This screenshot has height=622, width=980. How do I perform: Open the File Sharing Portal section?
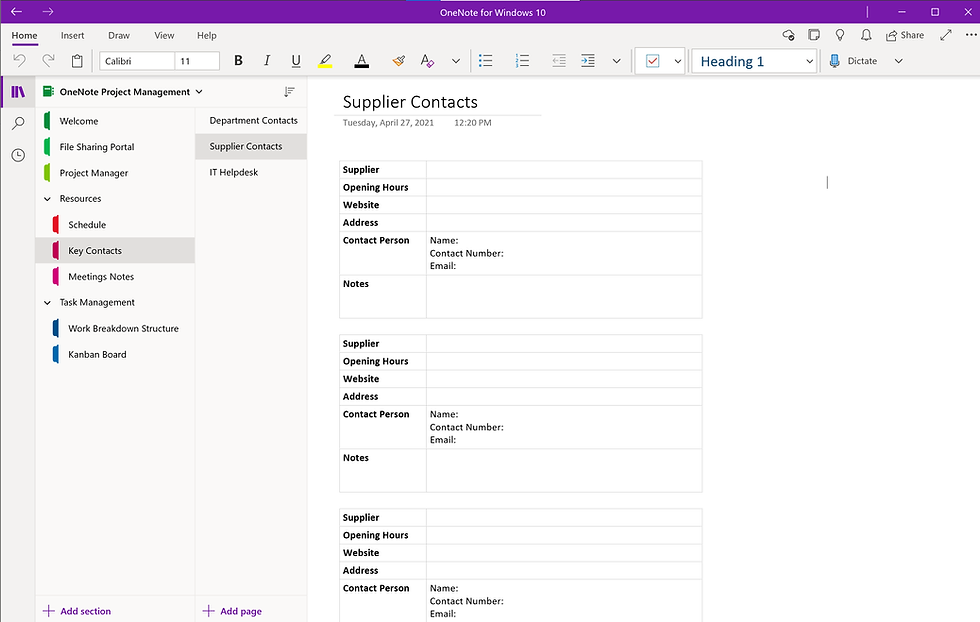coord(115,147)
